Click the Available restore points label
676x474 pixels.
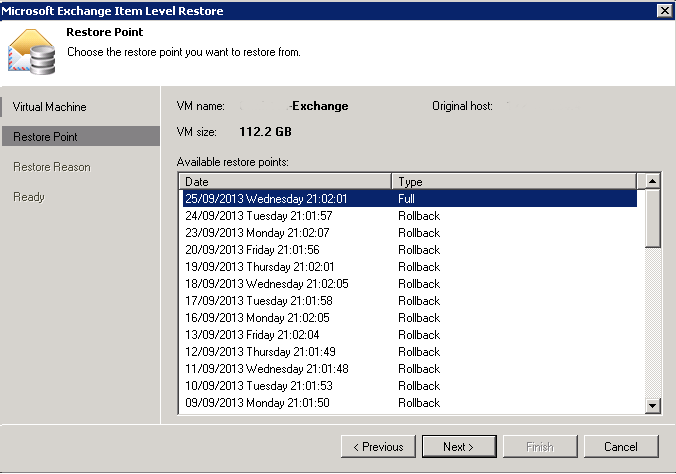click(x=232, y=162)
